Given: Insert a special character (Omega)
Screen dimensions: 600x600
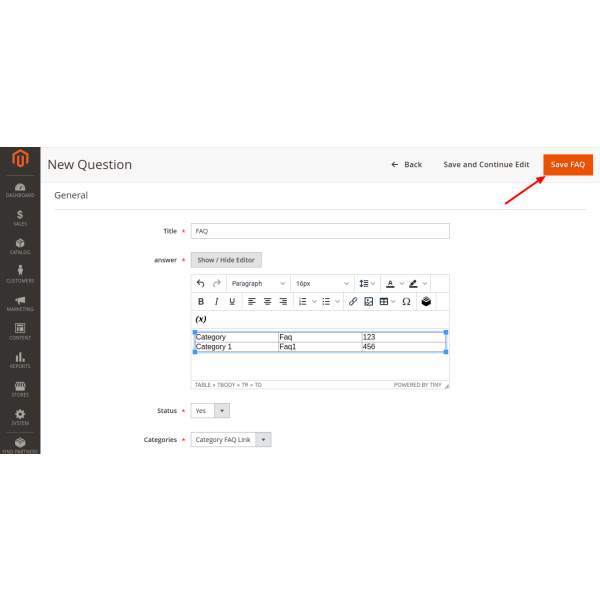Looking at the screenshot, I should pyautogui.click(x=406, y=302).
